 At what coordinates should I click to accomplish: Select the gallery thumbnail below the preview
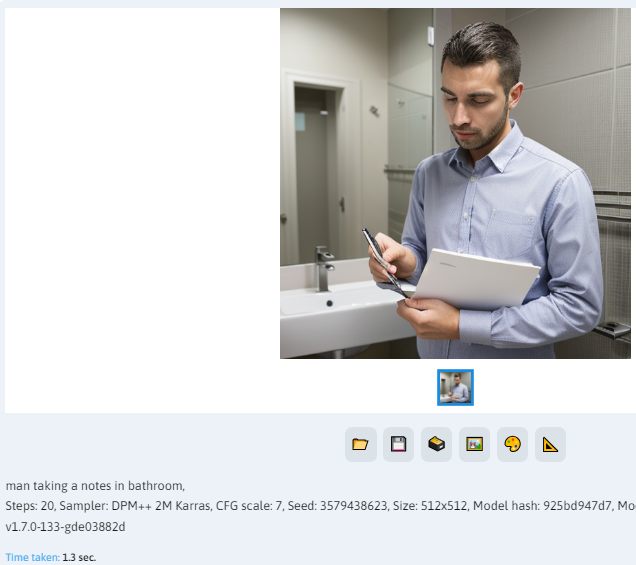tap(455, 387)
